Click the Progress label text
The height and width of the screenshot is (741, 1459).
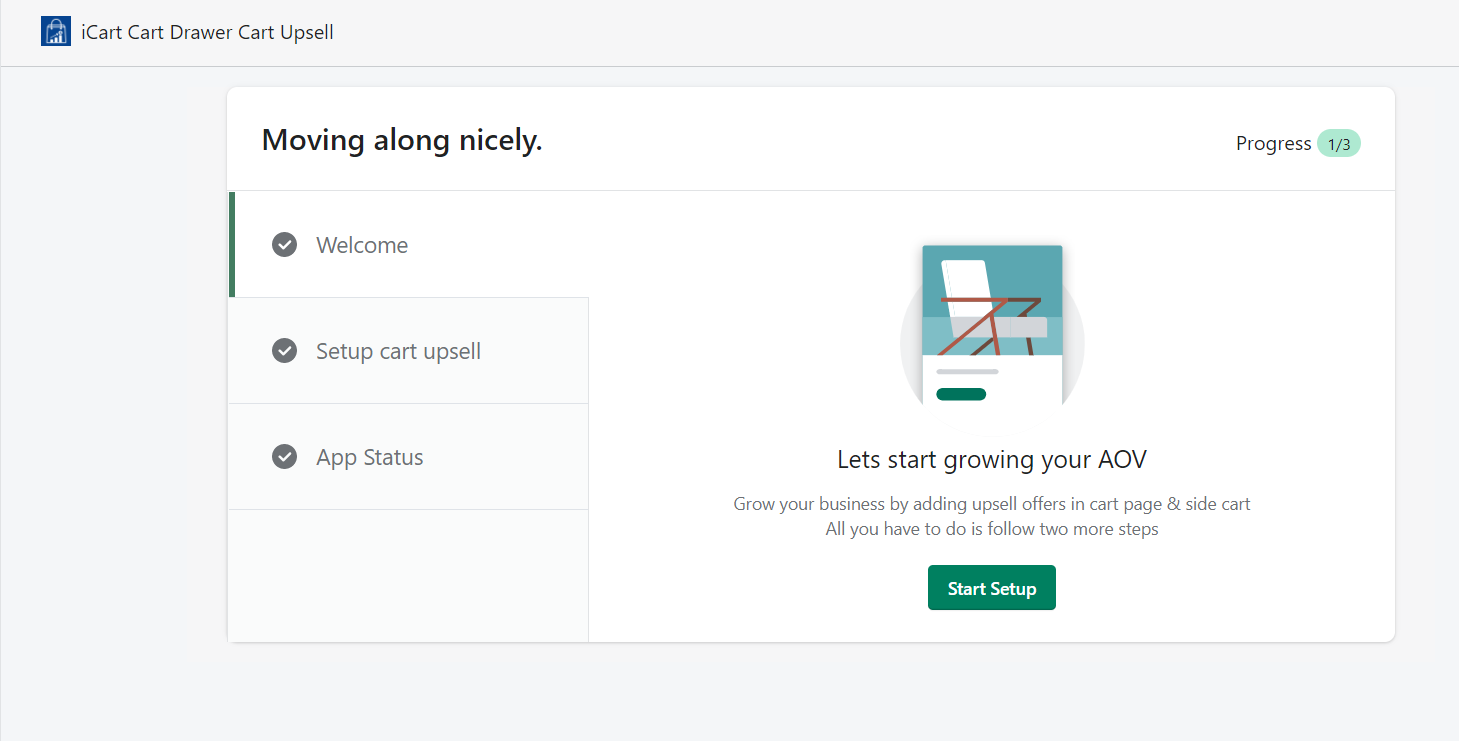(x=1273, y=144)
